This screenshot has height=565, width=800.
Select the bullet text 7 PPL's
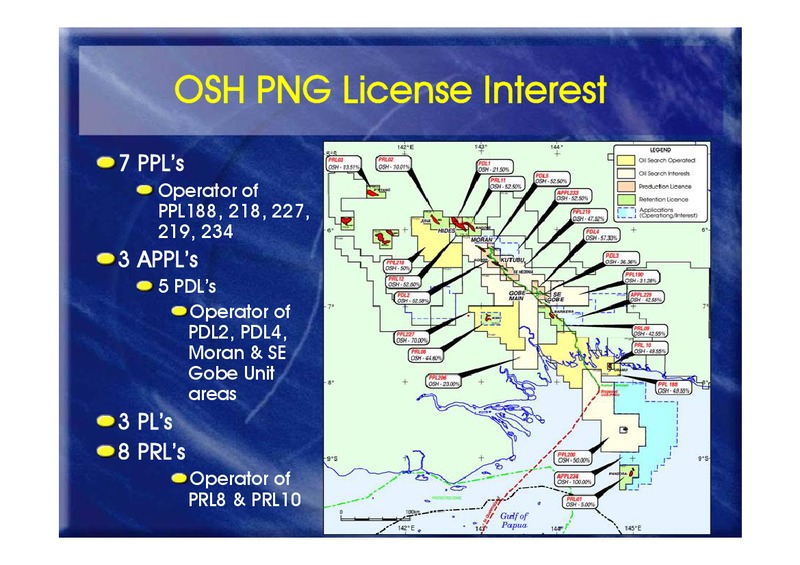click(x=151, y=163)
